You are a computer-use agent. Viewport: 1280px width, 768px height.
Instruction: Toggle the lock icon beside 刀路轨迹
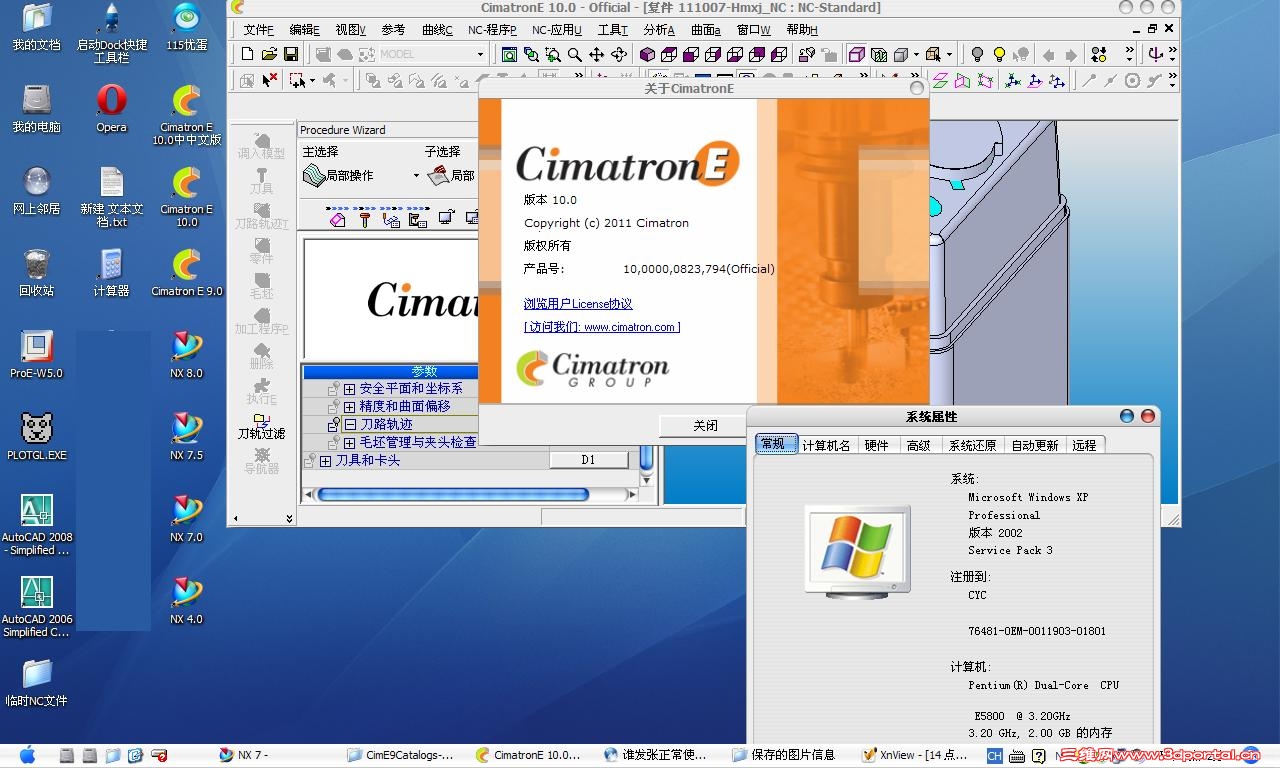coord(334,424)
